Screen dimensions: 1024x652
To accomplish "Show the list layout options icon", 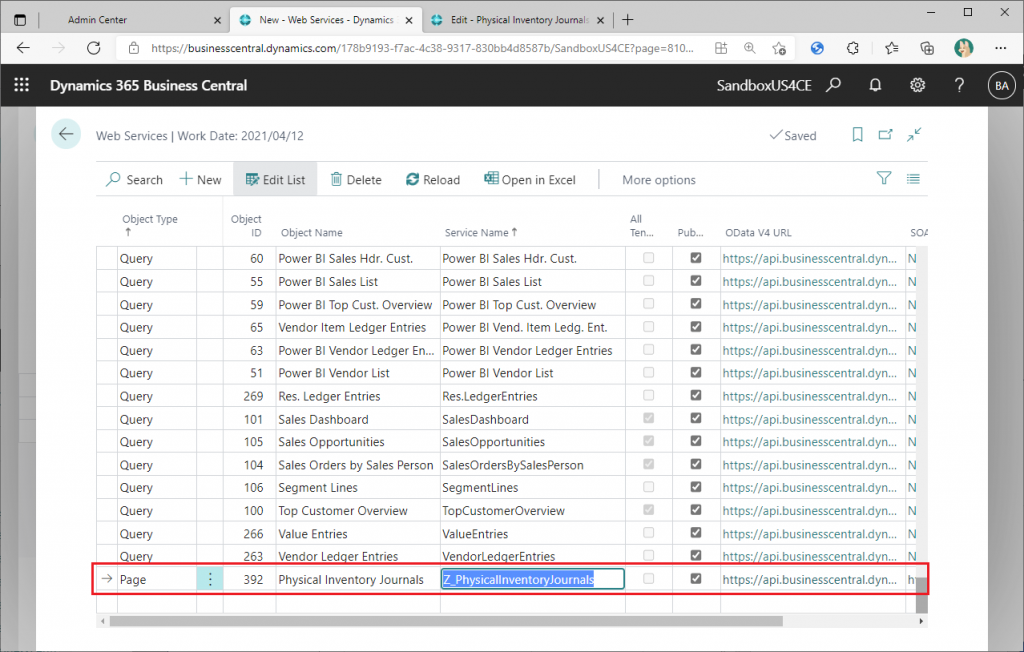I will pos(913,178).
